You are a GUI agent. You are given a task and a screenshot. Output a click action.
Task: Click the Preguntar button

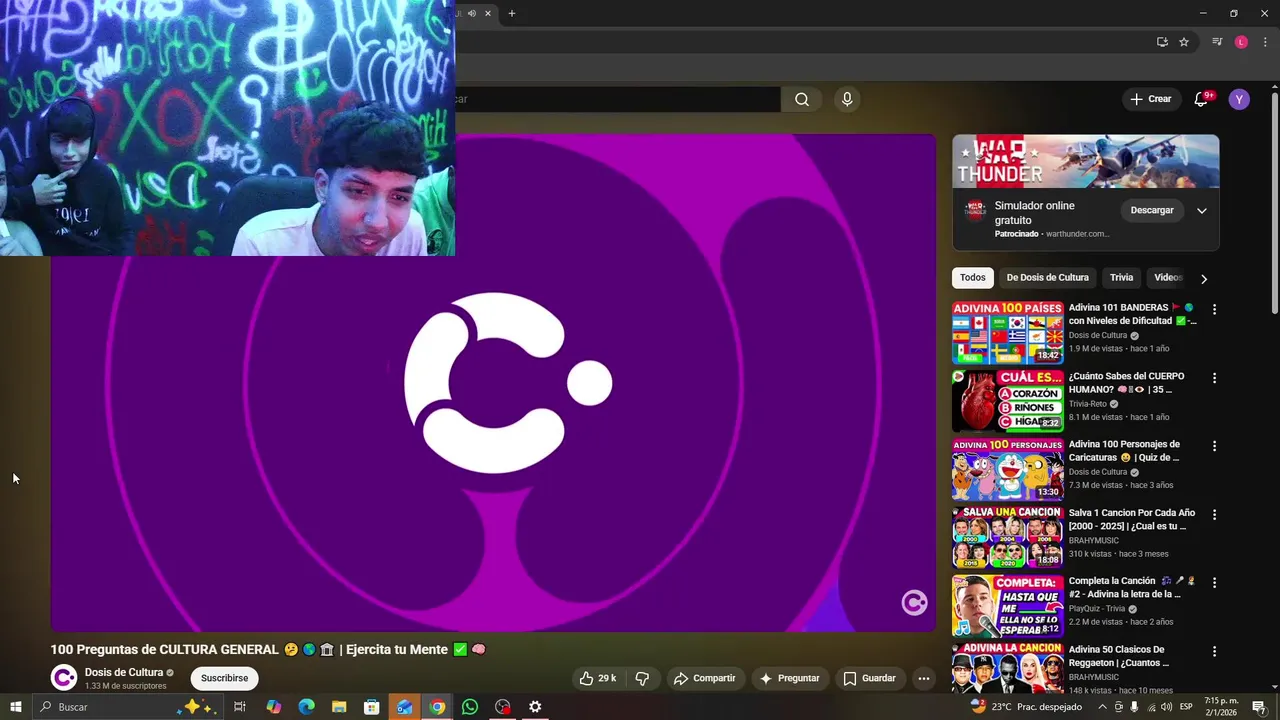(789, 678)
